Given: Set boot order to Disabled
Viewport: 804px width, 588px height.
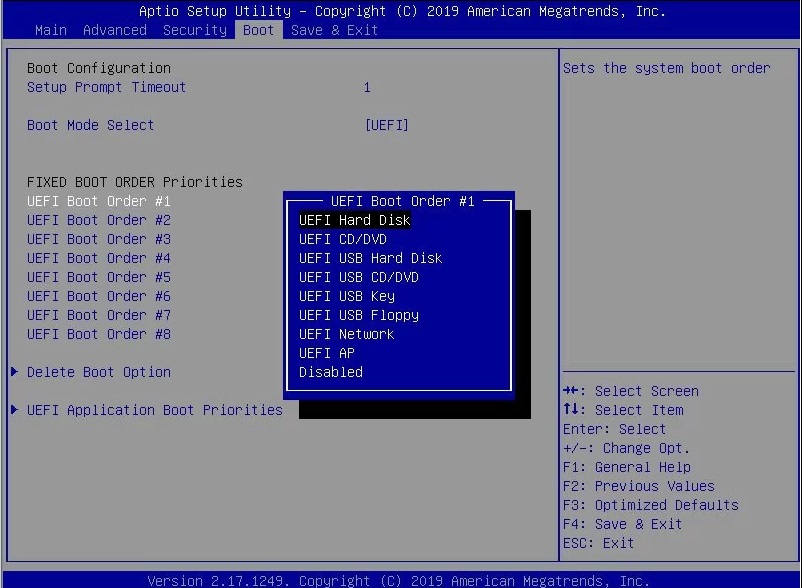Looking at the screenshot, I should coord(331,372).
